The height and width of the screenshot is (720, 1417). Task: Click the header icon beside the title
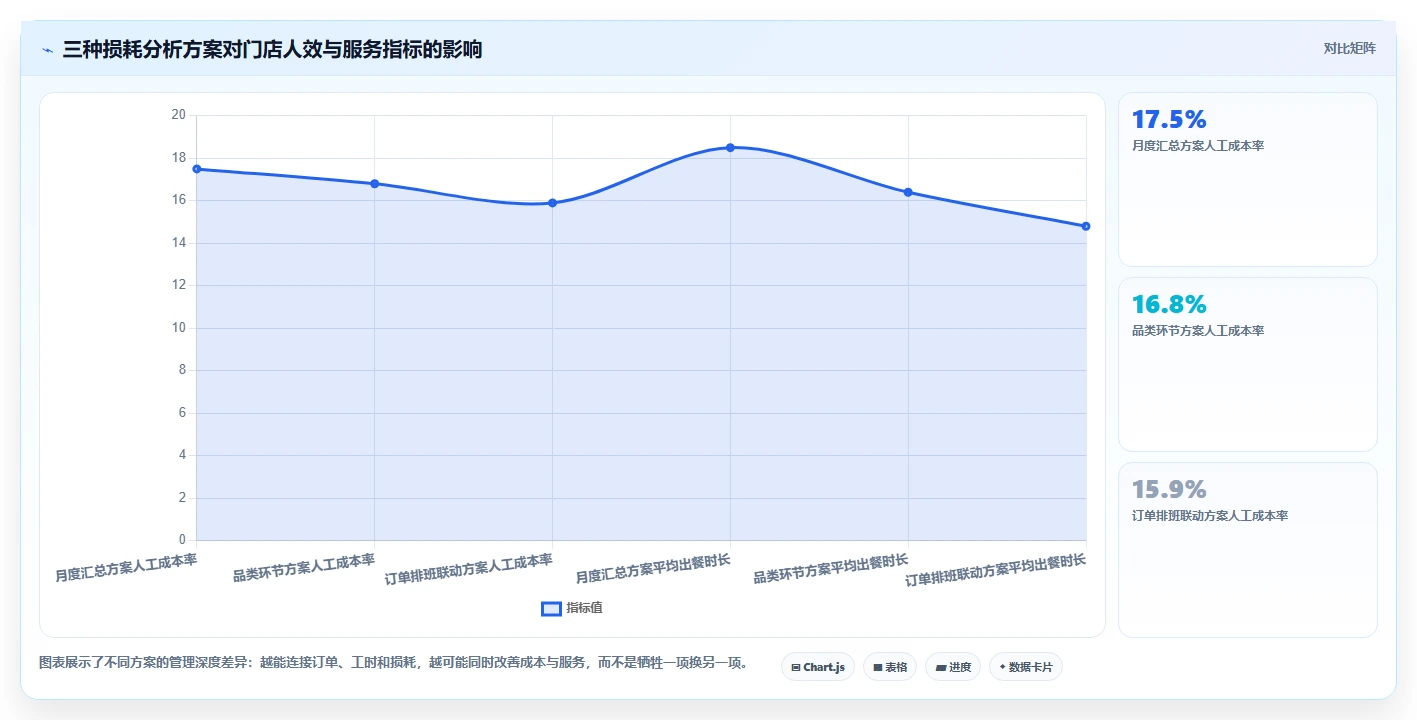(47, 49)
